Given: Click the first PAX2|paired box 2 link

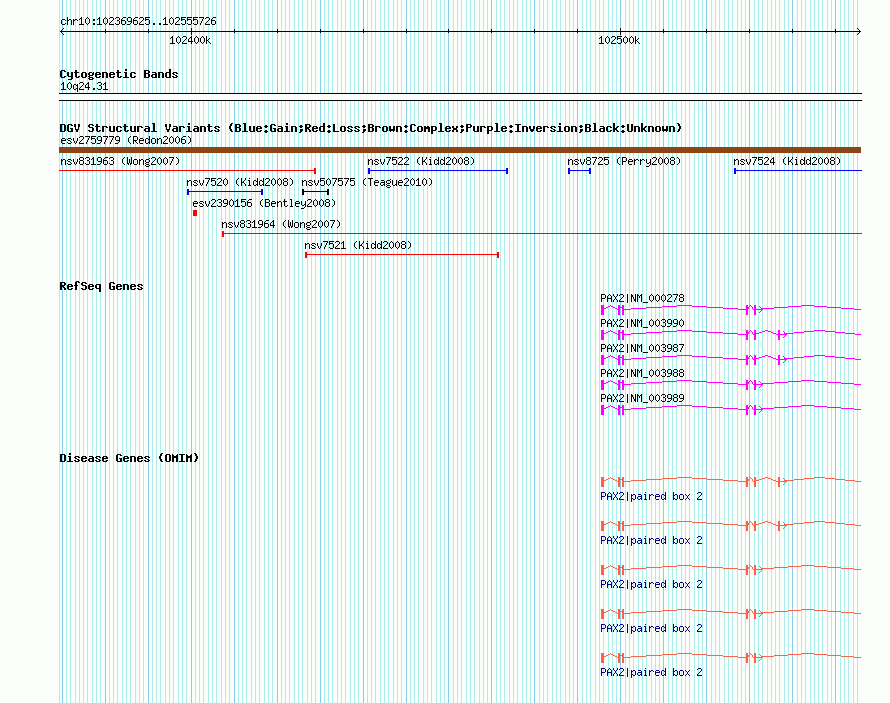Looking at the screenshot, I should 651,496.
